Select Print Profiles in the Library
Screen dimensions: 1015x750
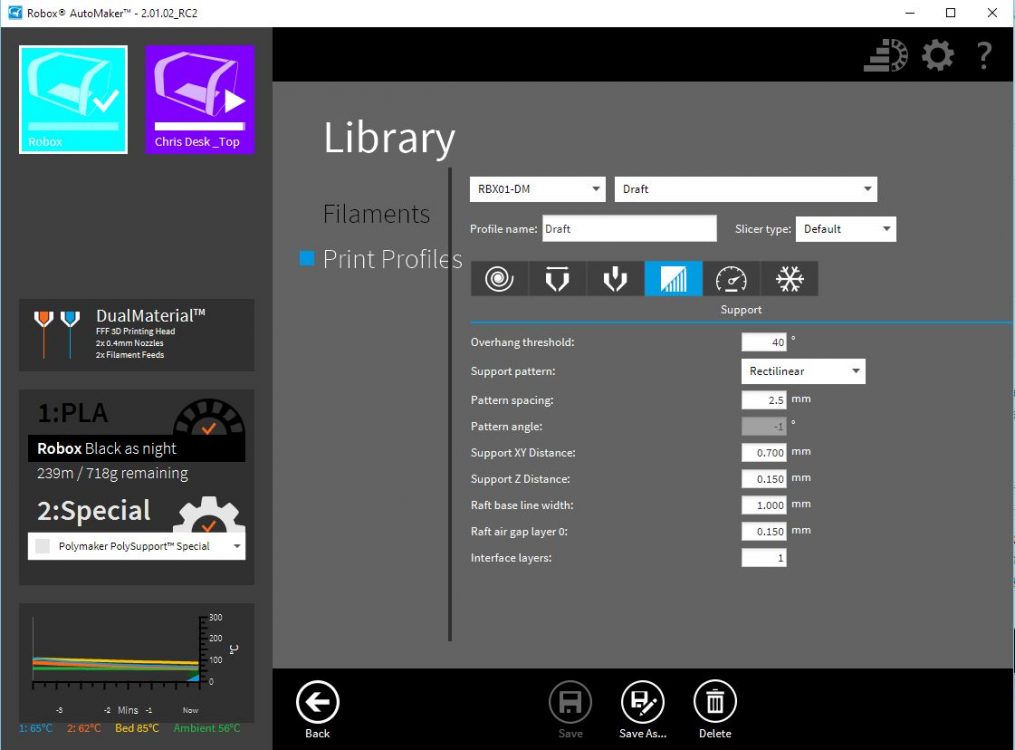click(392, 259)
